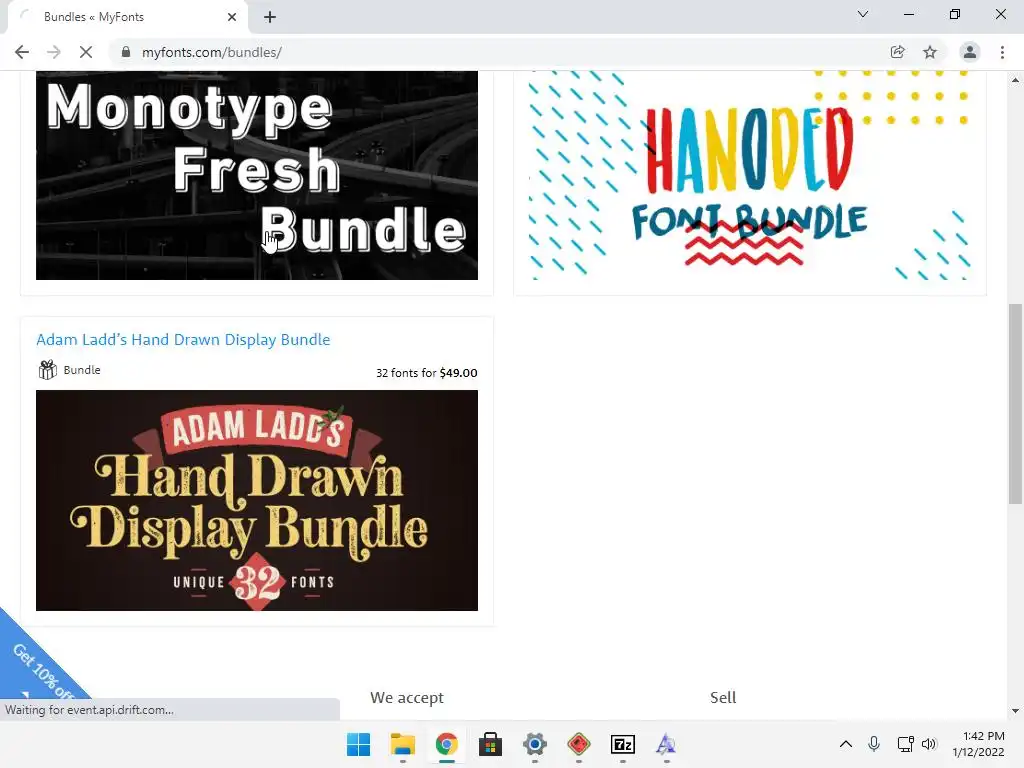Click the scrollbar down arrow
1024x768 pixels.
point(1015,711)
